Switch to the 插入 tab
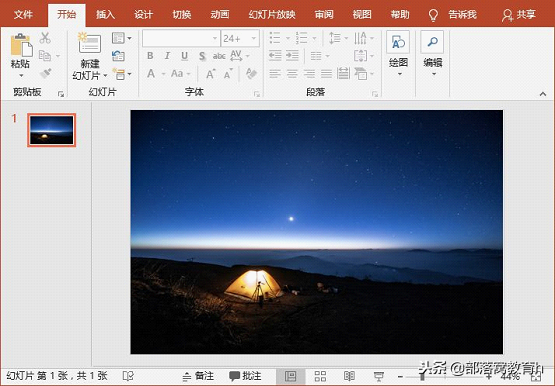Screen dimensions: 555x386 (105, 15)
